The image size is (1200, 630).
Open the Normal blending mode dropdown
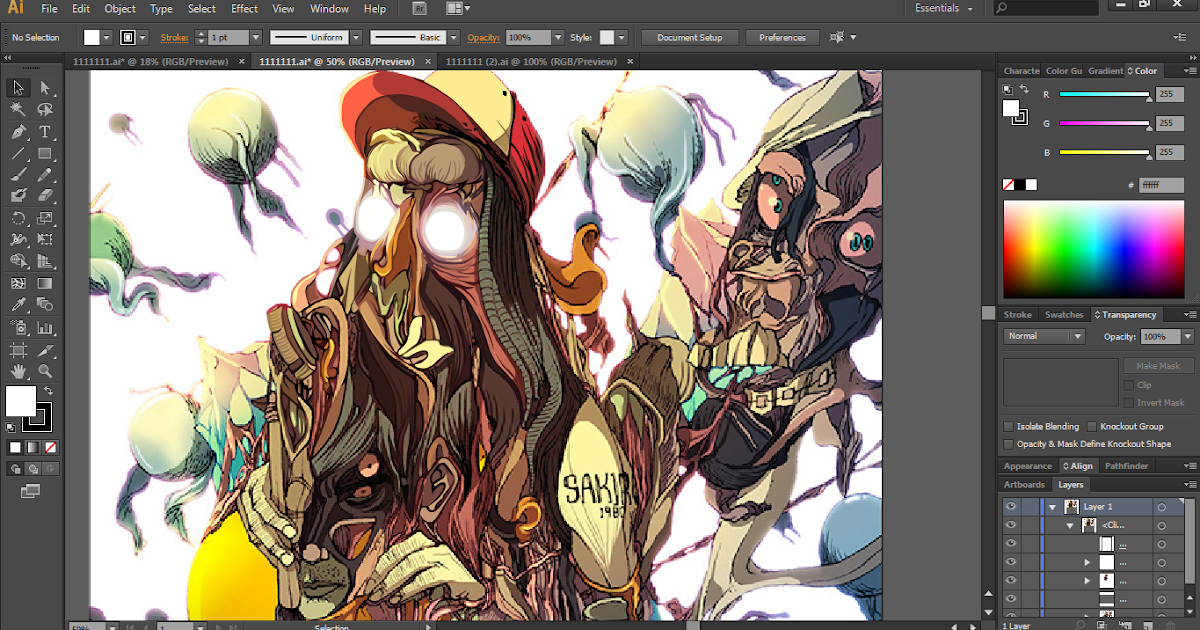tap(1044, 337)
